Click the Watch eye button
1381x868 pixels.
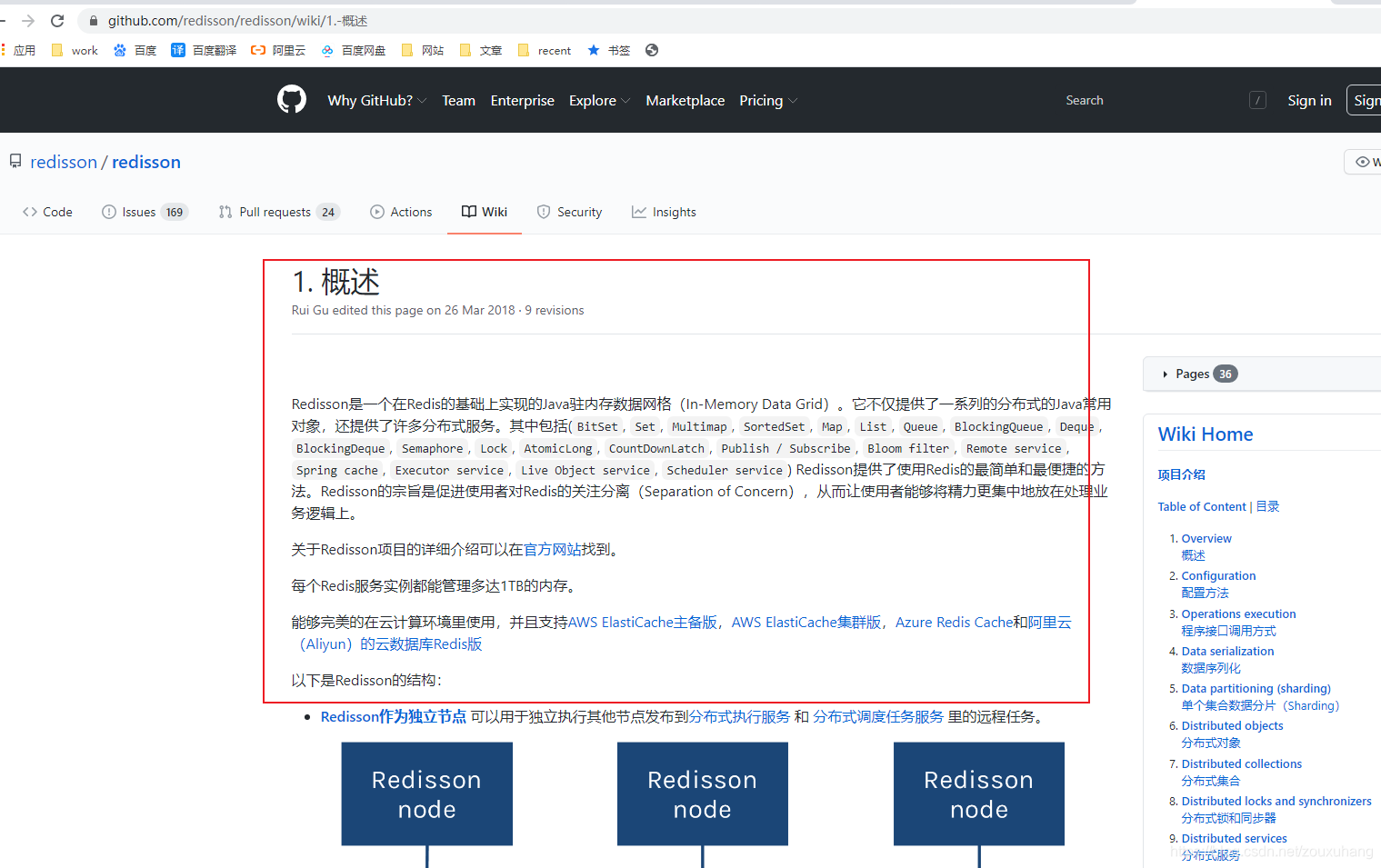1364,162
